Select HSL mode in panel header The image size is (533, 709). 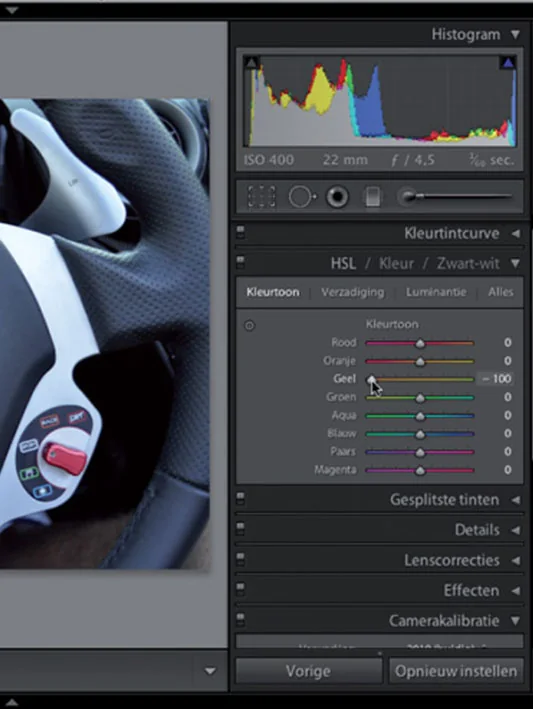pos(343,263)
